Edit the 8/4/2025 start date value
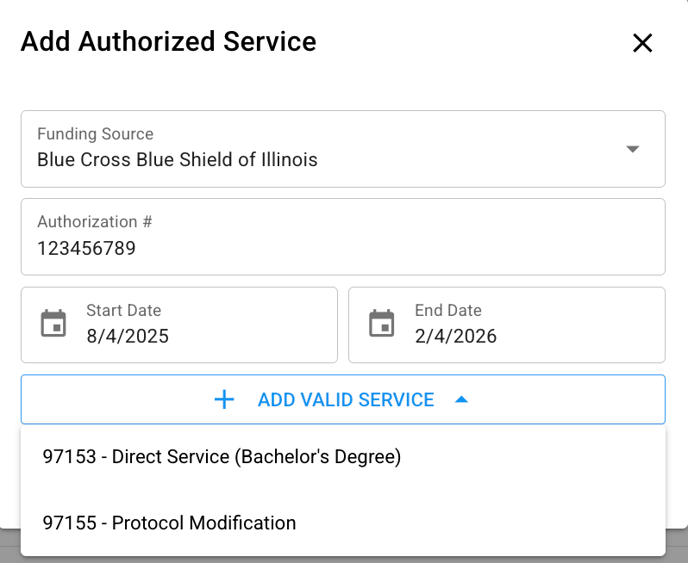This screenshot has height=563, width=688. click(128, 336)
